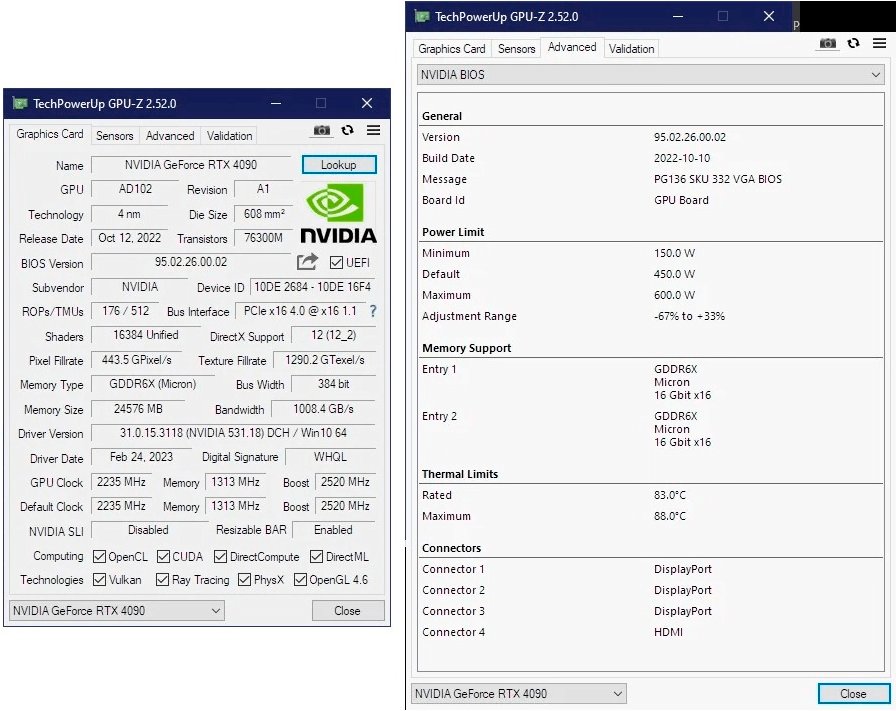Toggle the OpenCL checkbox
This screenshot has height=711, width=896.
pos(99,557)
